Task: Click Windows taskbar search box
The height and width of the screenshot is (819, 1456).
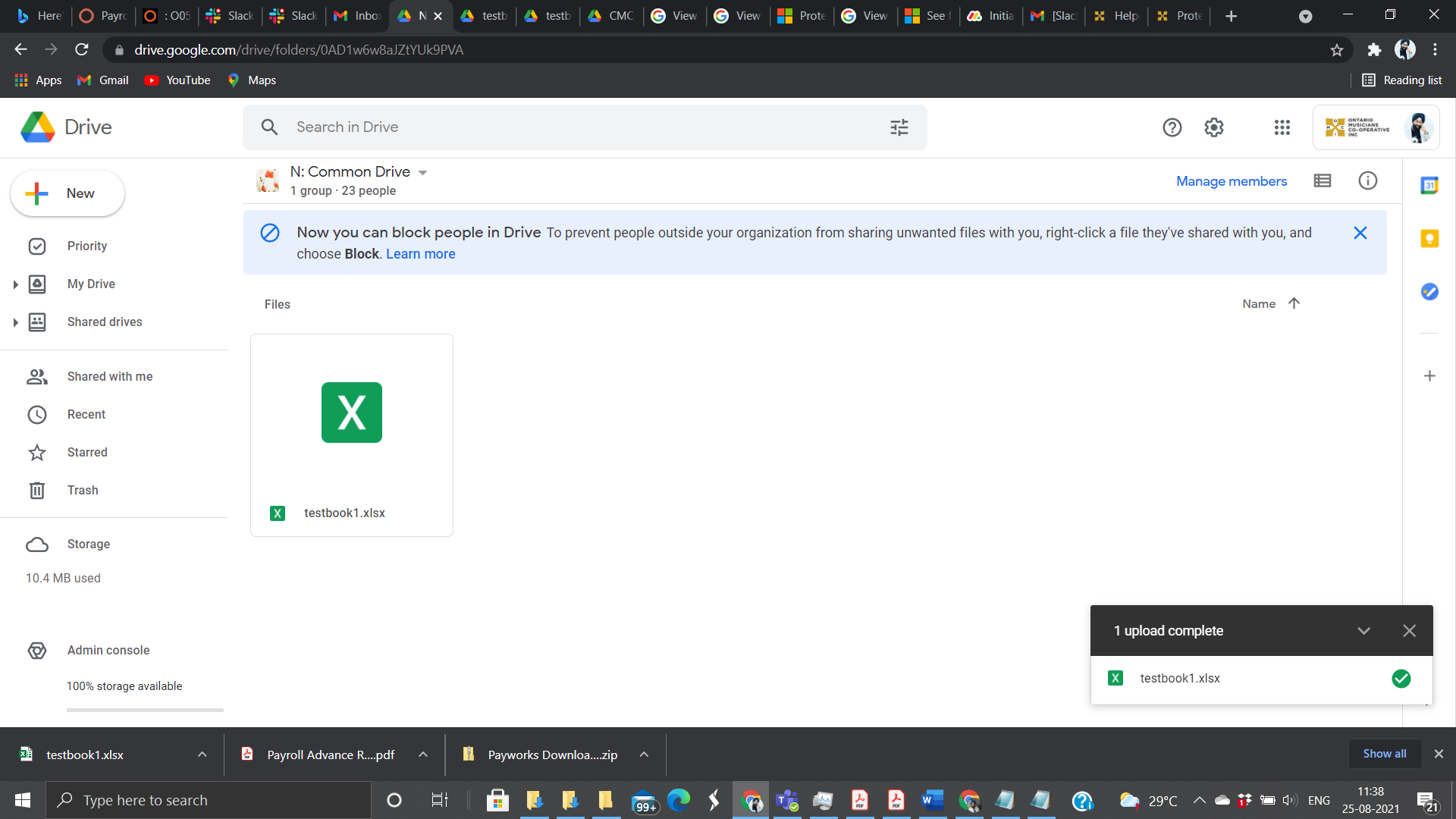Action: [209, 800]
